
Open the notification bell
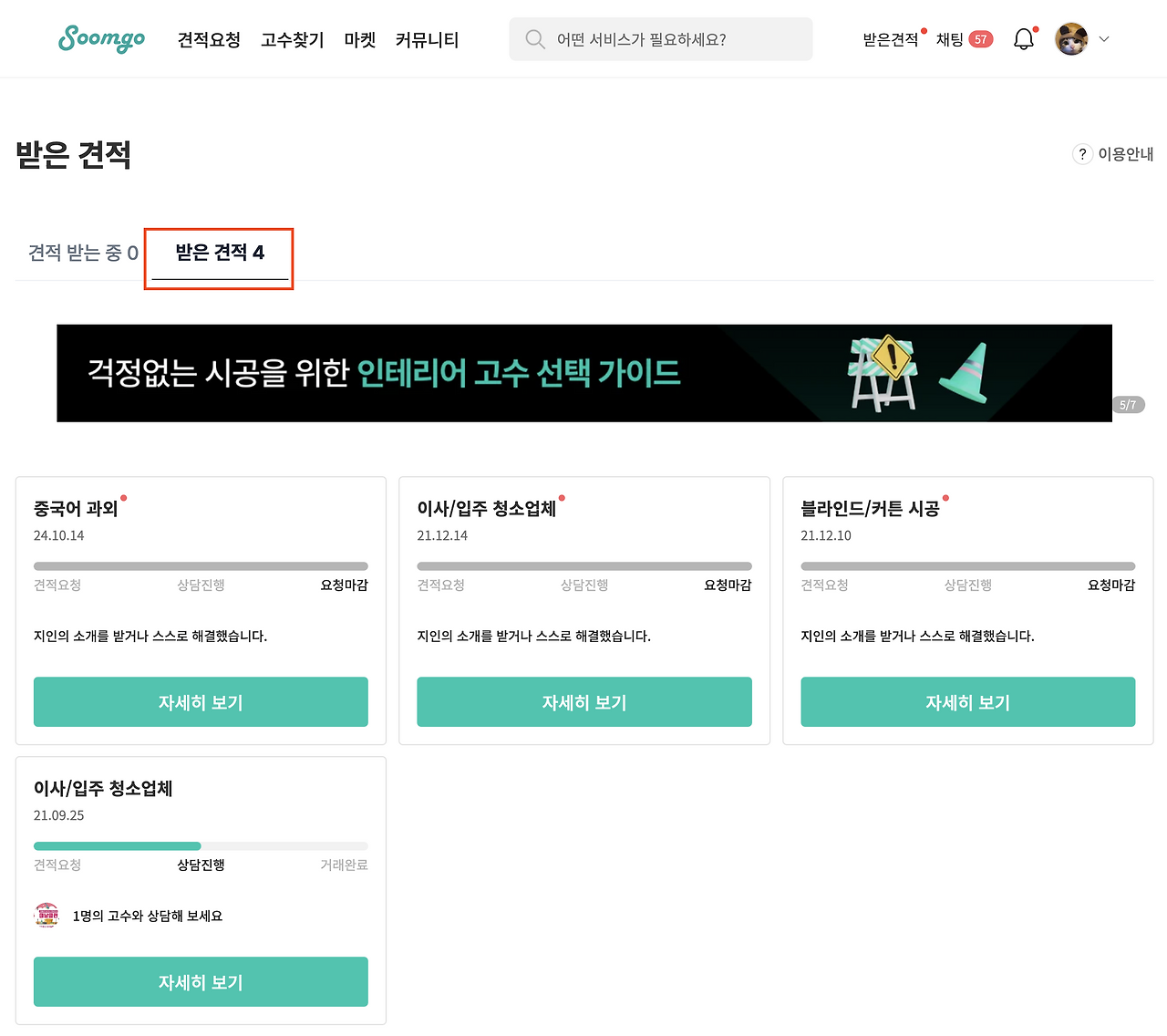pos(1024,39)
